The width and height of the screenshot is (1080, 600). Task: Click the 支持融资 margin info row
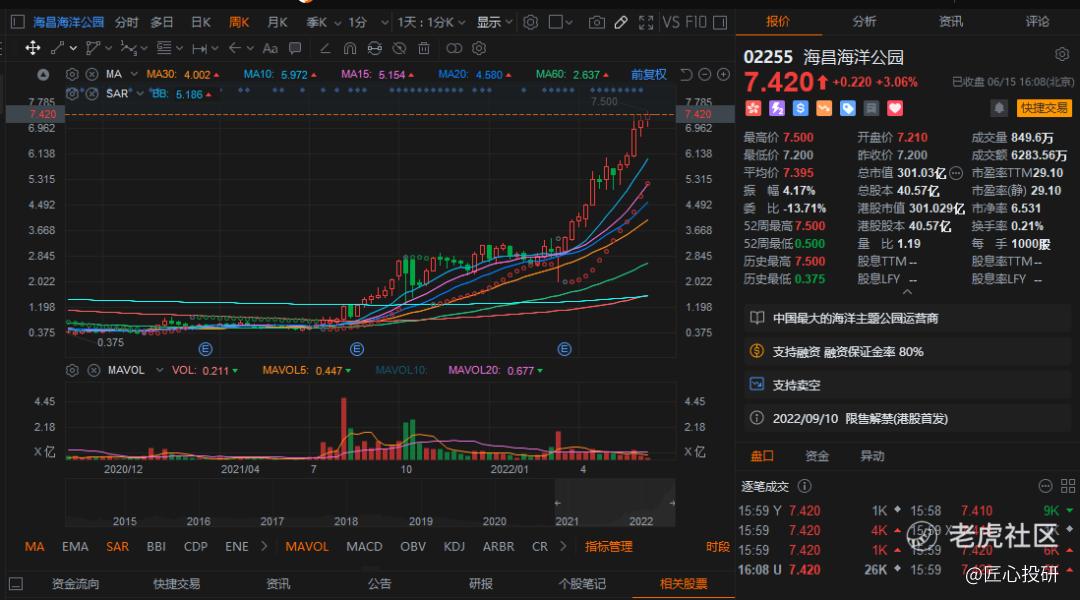coord(907,352)
